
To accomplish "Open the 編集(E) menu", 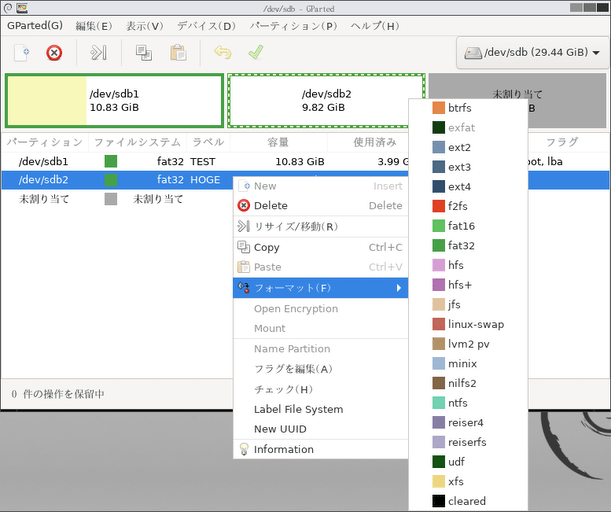I will click(94, 26).
